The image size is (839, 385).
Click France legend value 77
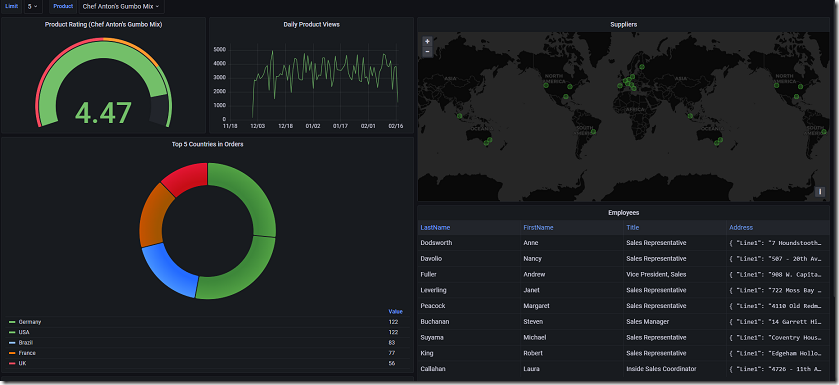click(x=392, y=353)
